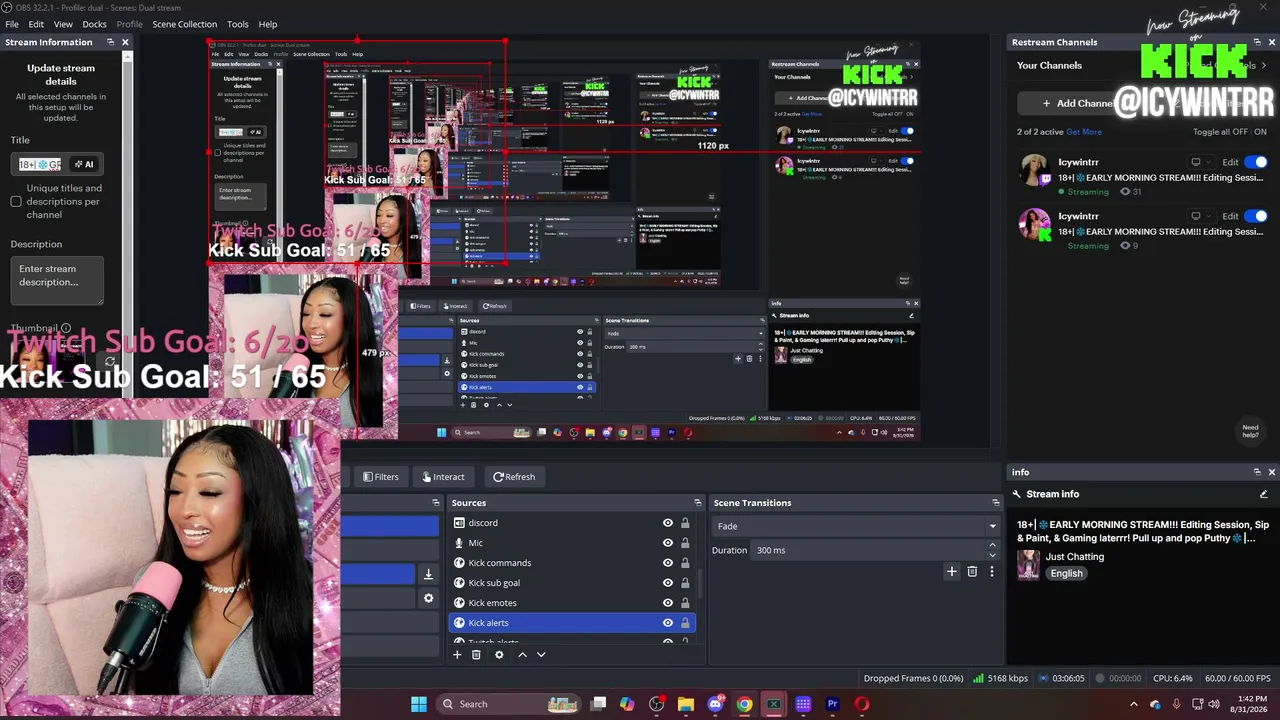Viewport: 1280px width, 720px height.
Task: Click the Interact button
Action: tap(443, 477)
